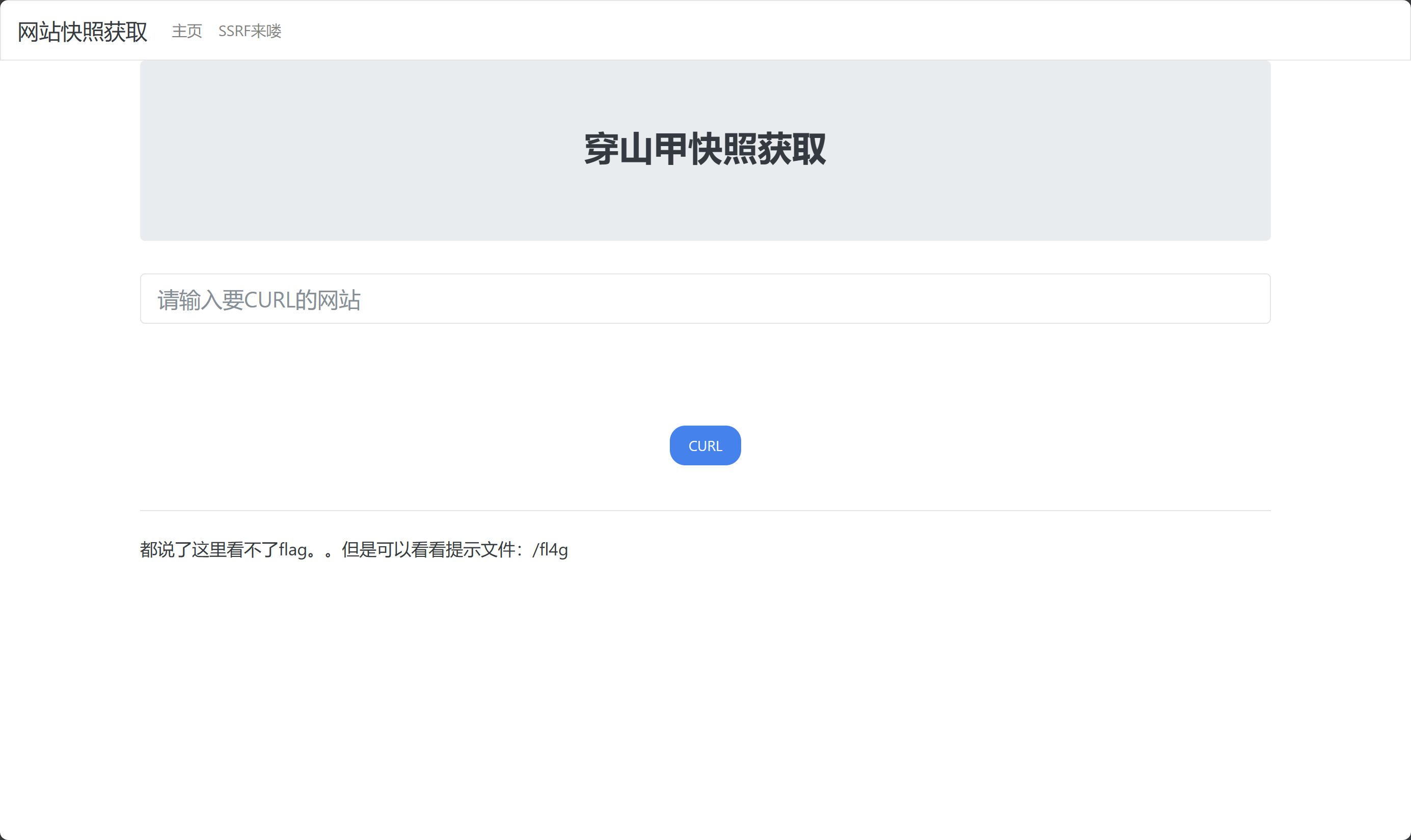Click the right end of the URL input
This screenshot has width=1411, height=840.
click(x=1245, y=299)
